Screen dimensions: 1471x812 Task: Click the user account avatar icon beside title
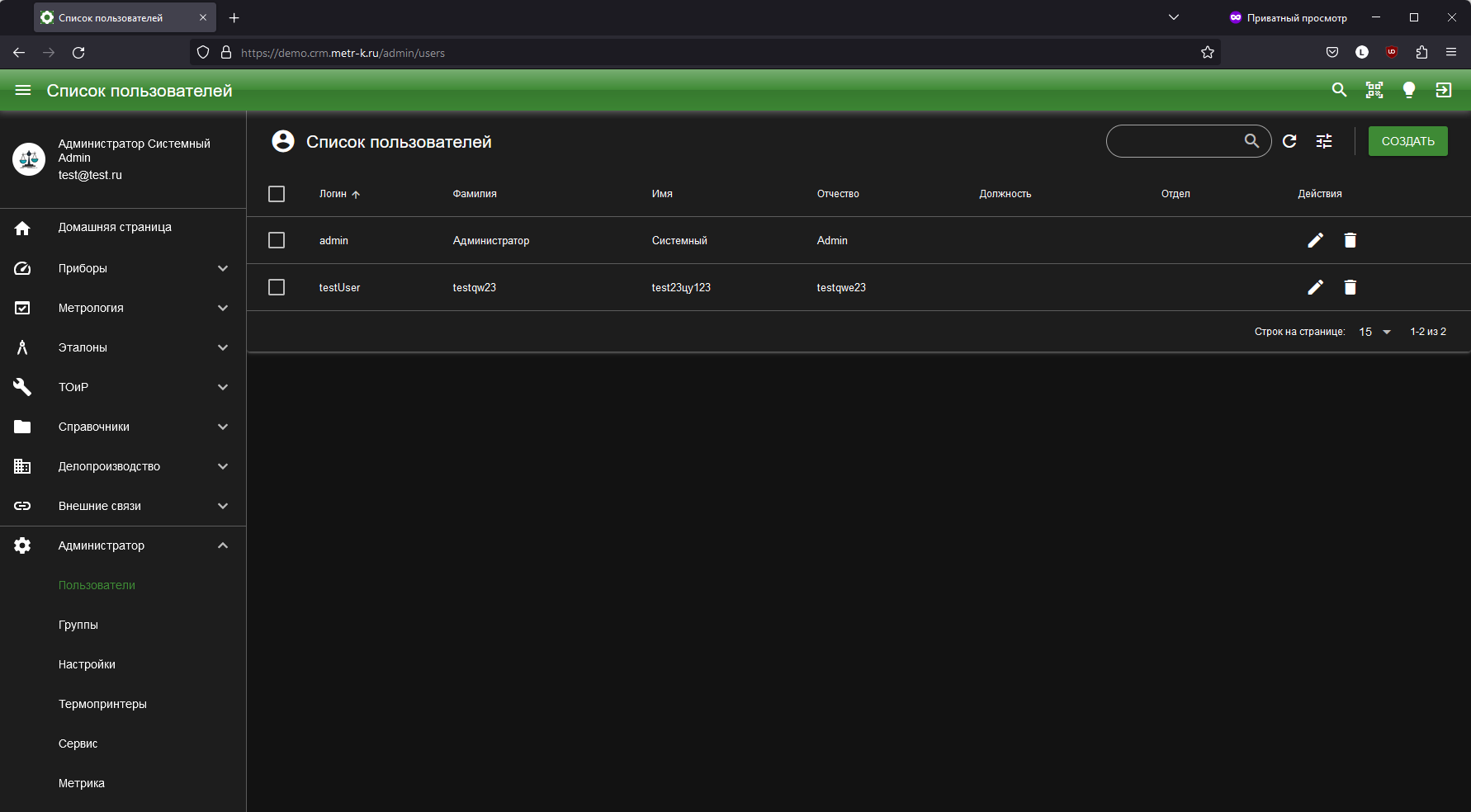(x=283, y=141)
